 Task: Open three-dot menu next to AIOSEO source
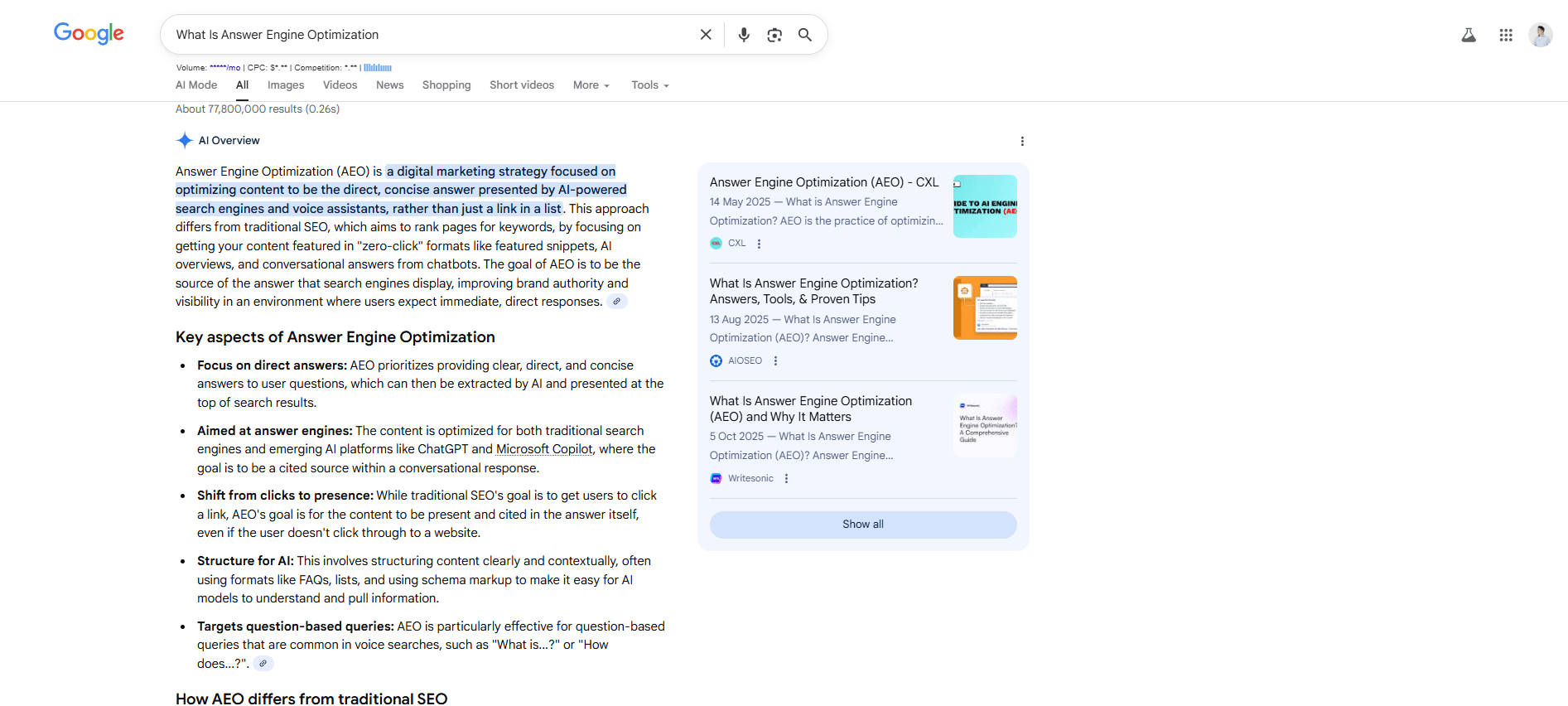click(x=775, y=361)
